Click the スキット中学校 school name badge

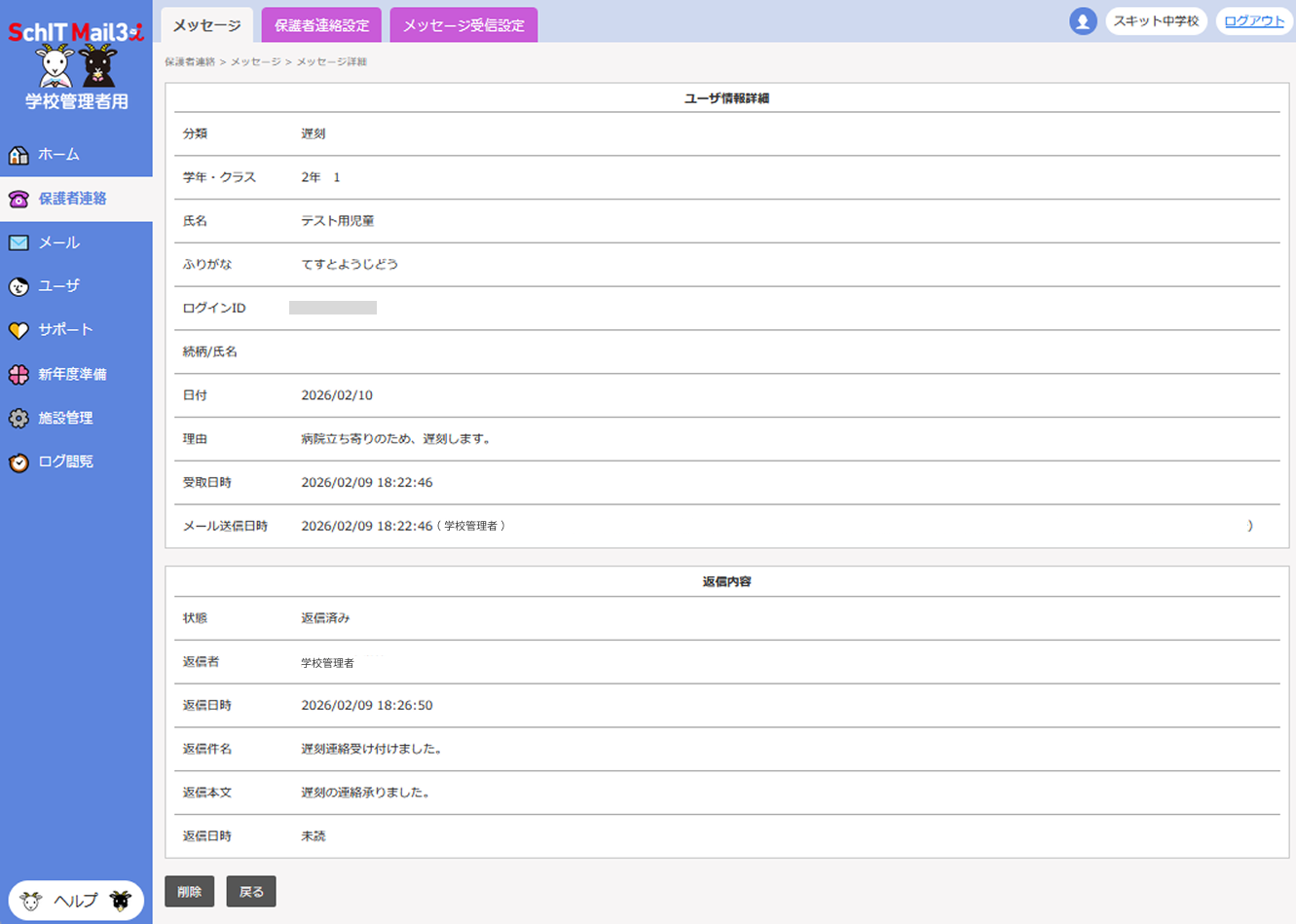coord(1156,21)
